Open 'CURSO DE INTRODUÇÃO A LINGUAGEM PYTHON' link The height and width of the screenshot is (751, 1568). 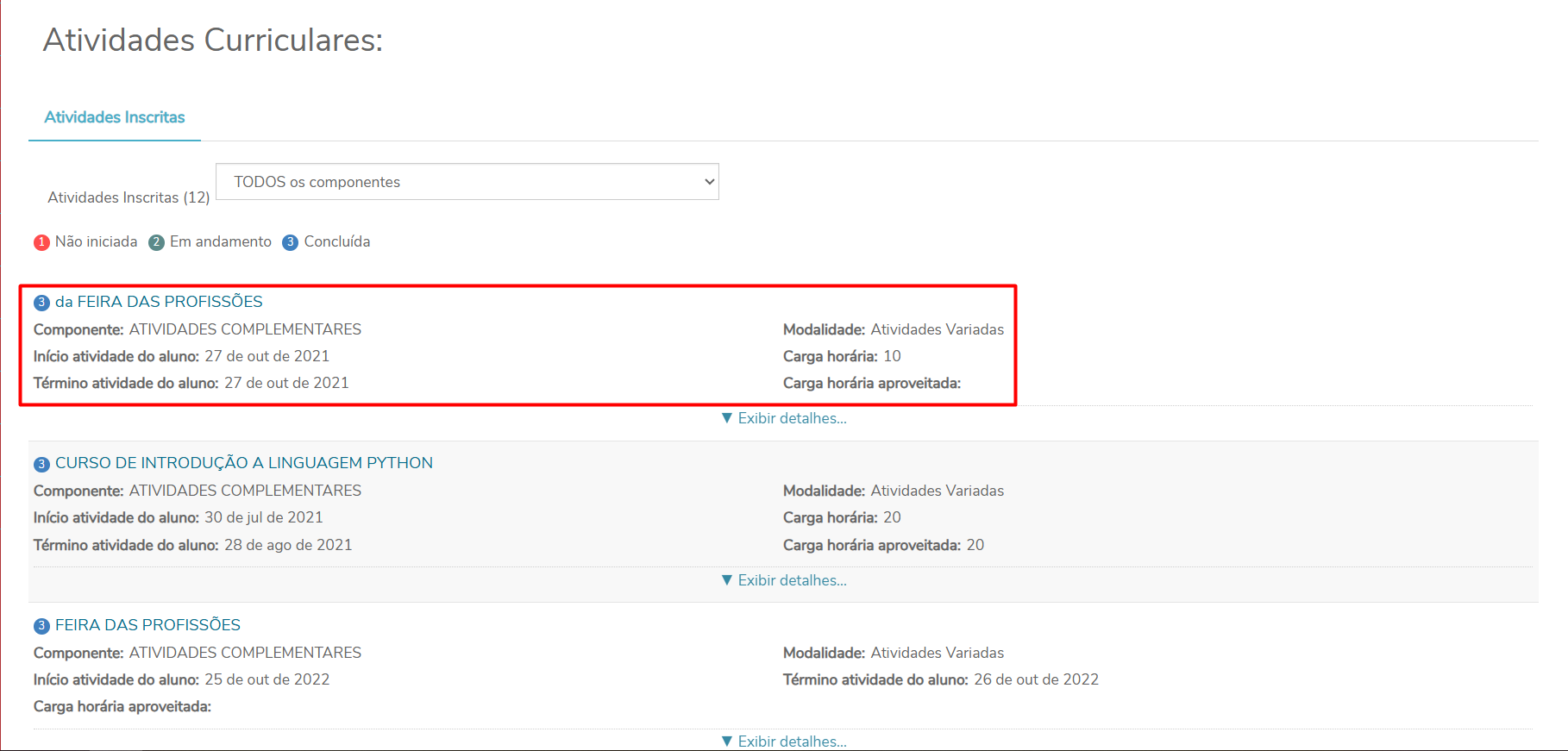pyautogui.click(x=244, y=463)
